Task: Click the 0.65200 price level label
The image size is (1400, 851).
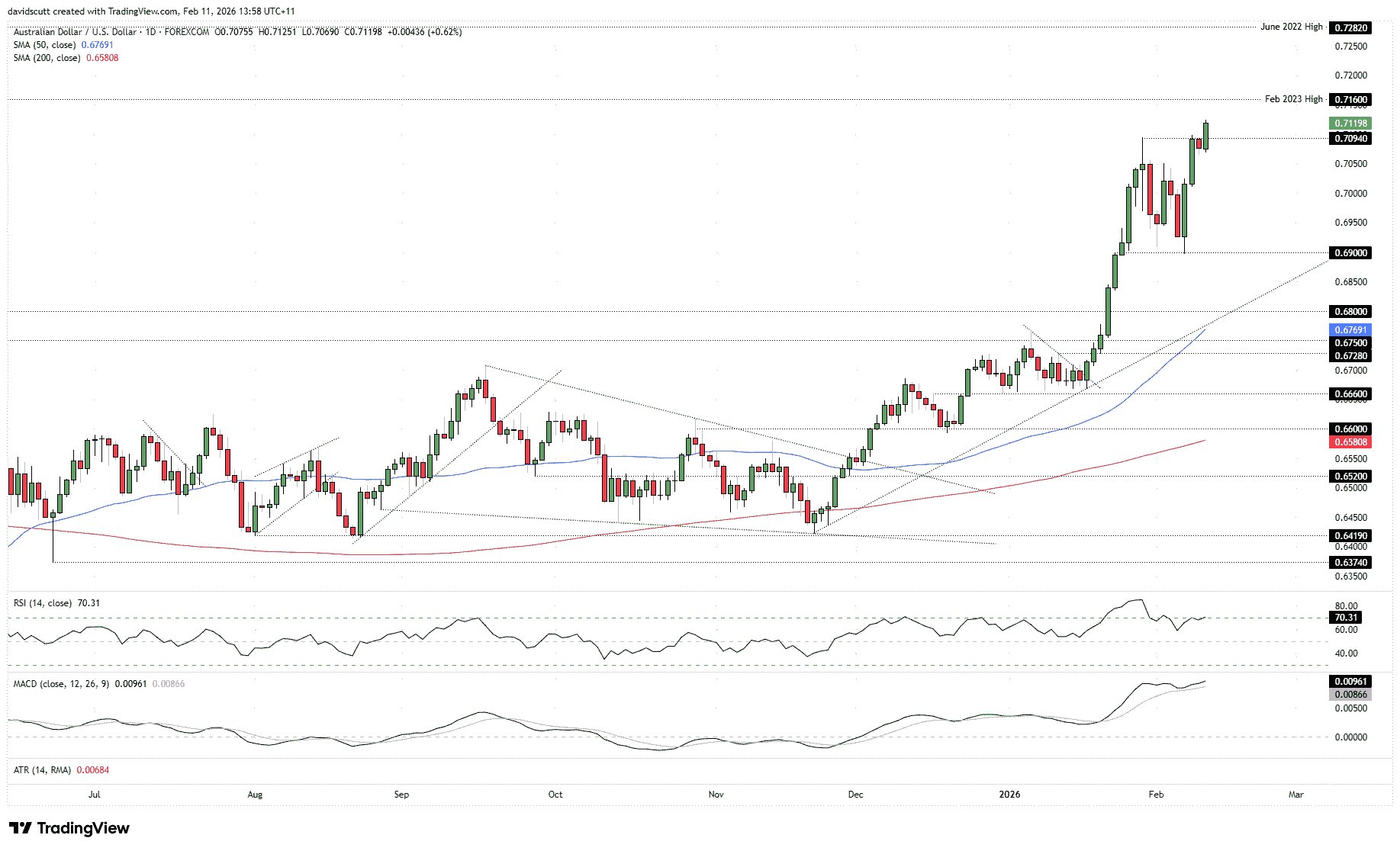Action: pyautogui.click(x=1350, y=477)
